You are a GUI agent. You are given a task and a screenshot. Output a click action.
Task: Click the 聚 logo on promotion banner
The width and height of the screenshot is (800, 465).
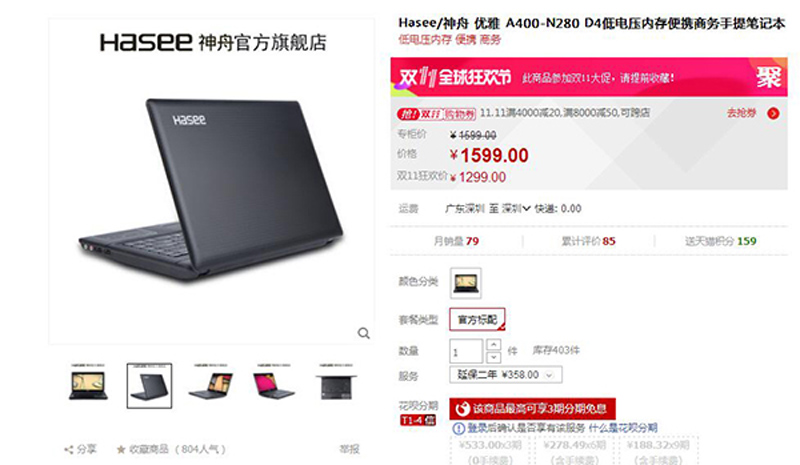click(x=769, y=77)
